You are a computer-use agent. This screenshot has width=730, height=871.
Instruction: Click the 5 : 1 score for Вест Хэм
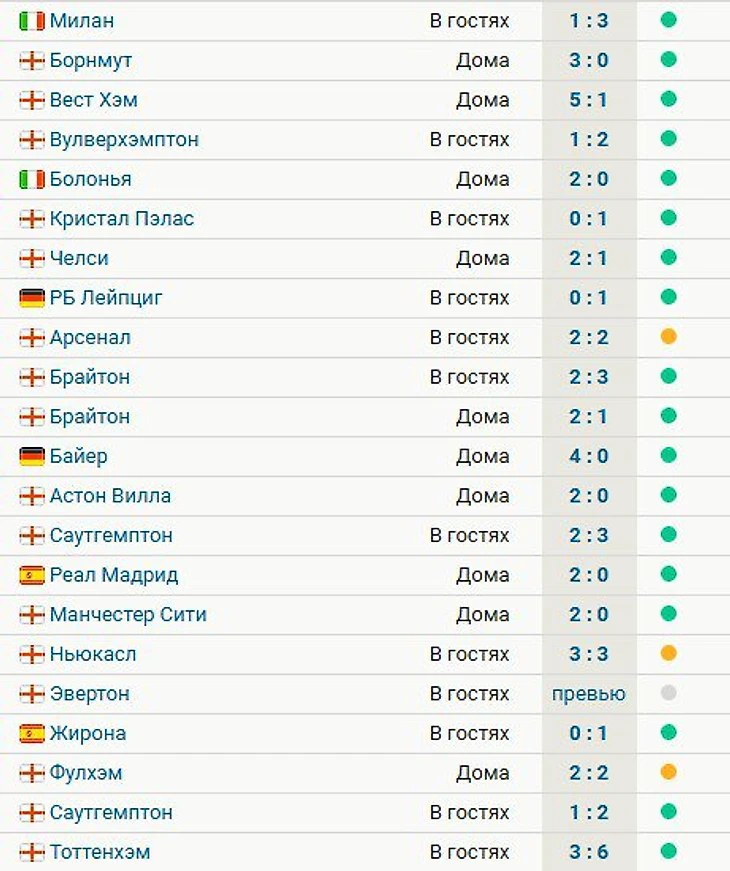click(588, 99)
